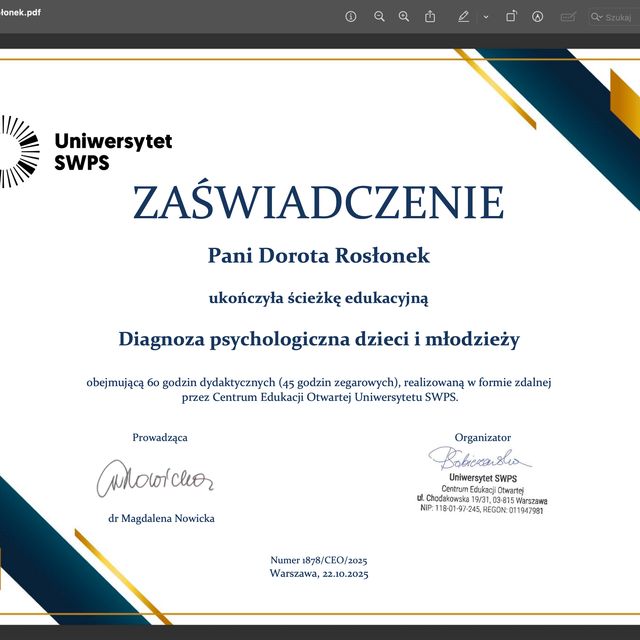Click the PDF file name in title bar
This screenshot has height=640, width=640.
click(x=20, y=12)
